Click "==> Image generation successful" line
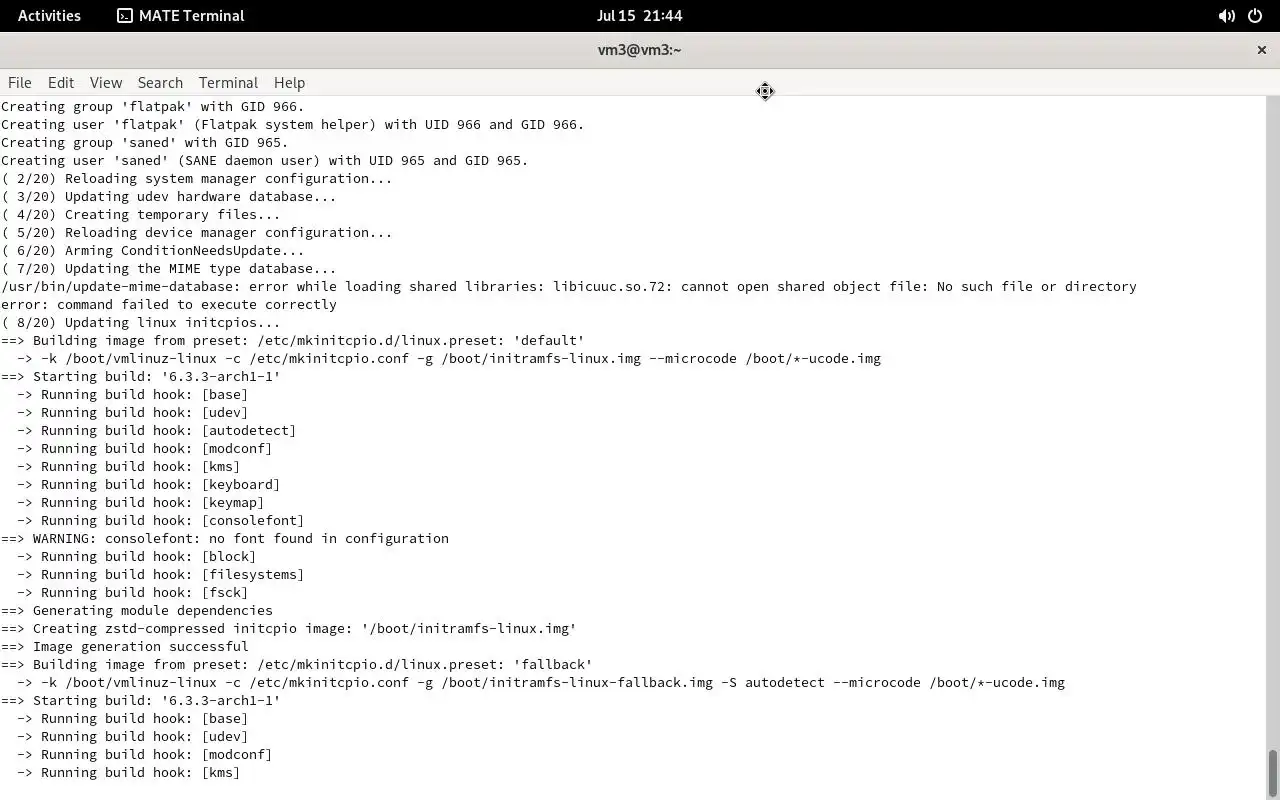The image size is (1280, 800). [x=125, y=646]
